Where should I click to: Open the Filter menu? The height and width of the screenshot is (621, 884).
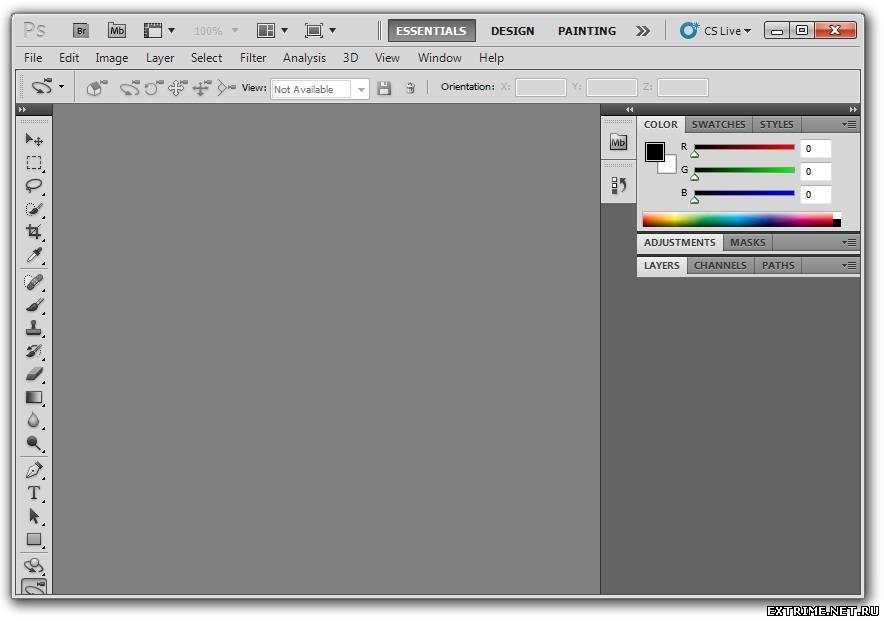[x=253, y=58]
